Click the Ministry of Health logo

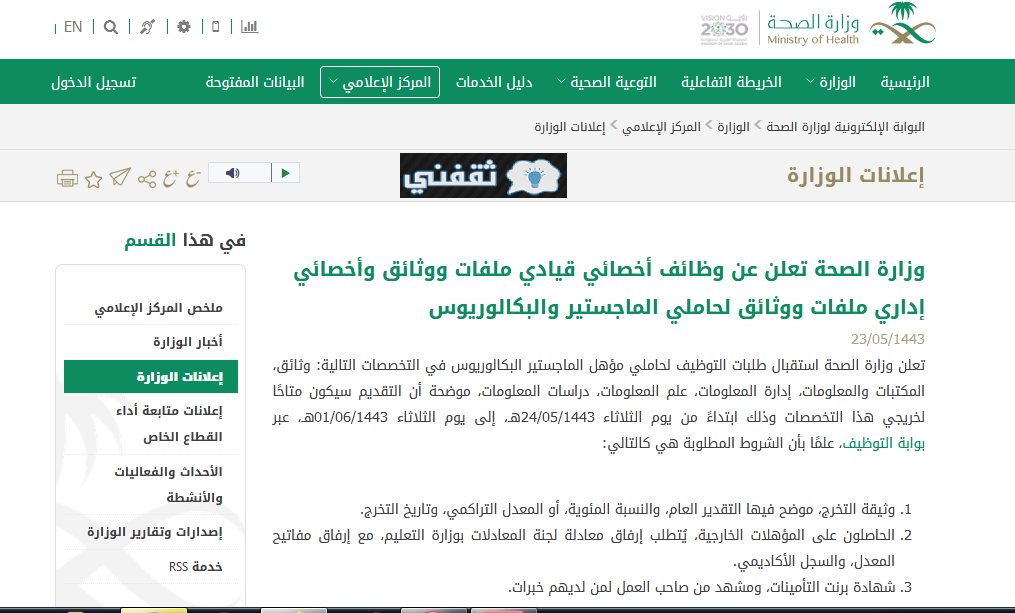(851, 25)
